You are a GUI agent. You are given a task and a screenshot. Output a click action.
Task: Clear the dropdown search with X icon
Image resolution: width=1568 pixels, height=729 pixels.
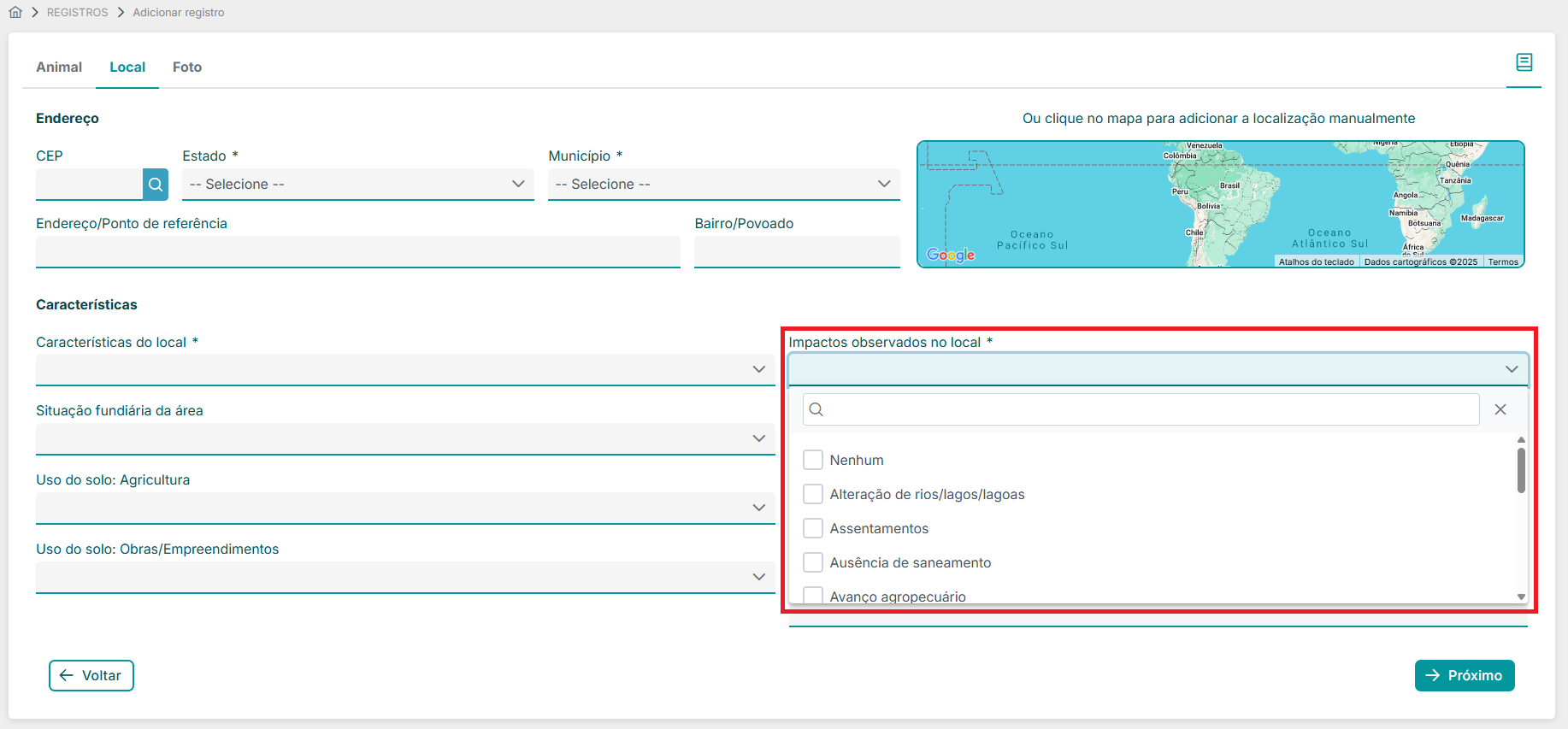pyautogui.click(x=1500, y=409)
